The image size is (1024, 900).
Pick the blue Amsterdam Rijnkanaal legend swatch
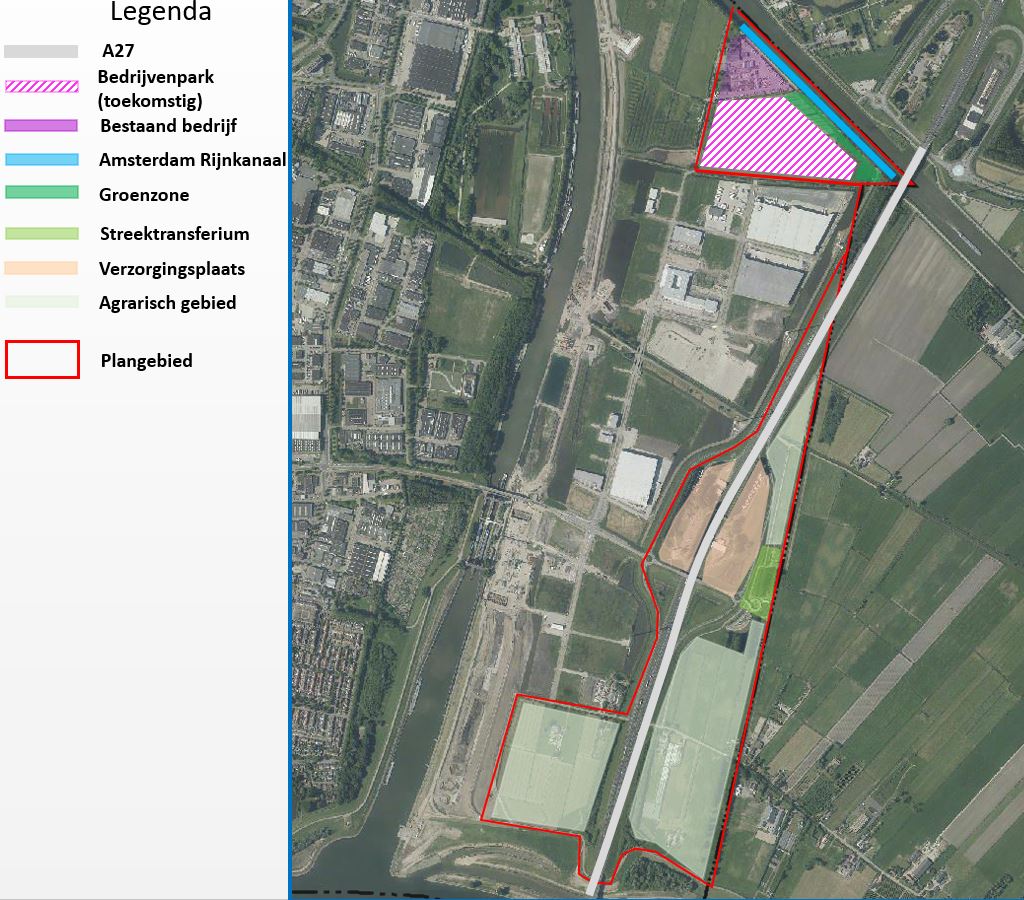tap(41, 160)
